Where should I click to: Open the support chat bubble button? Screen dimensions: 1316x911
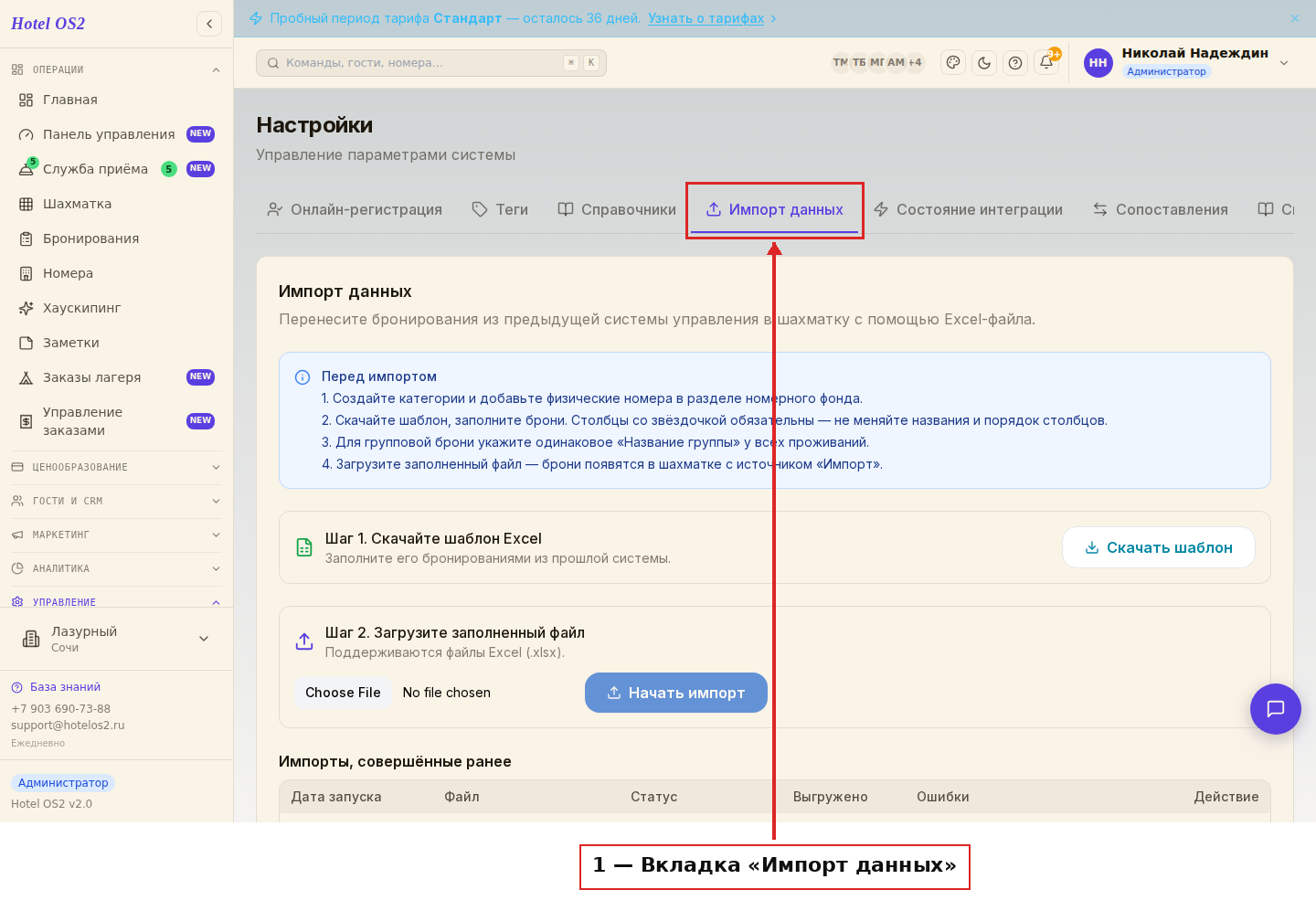tap(1276, 709)
